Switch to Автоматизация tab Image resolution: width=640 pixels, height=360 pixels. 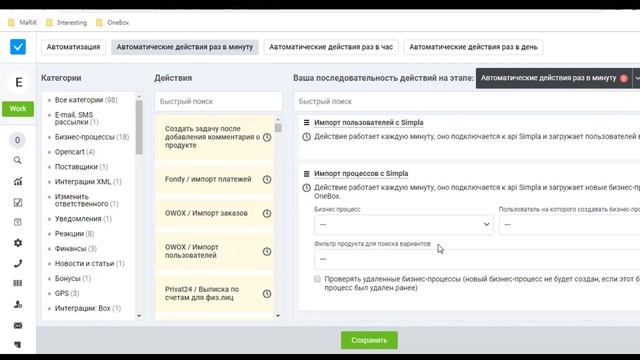click(73, 47)
